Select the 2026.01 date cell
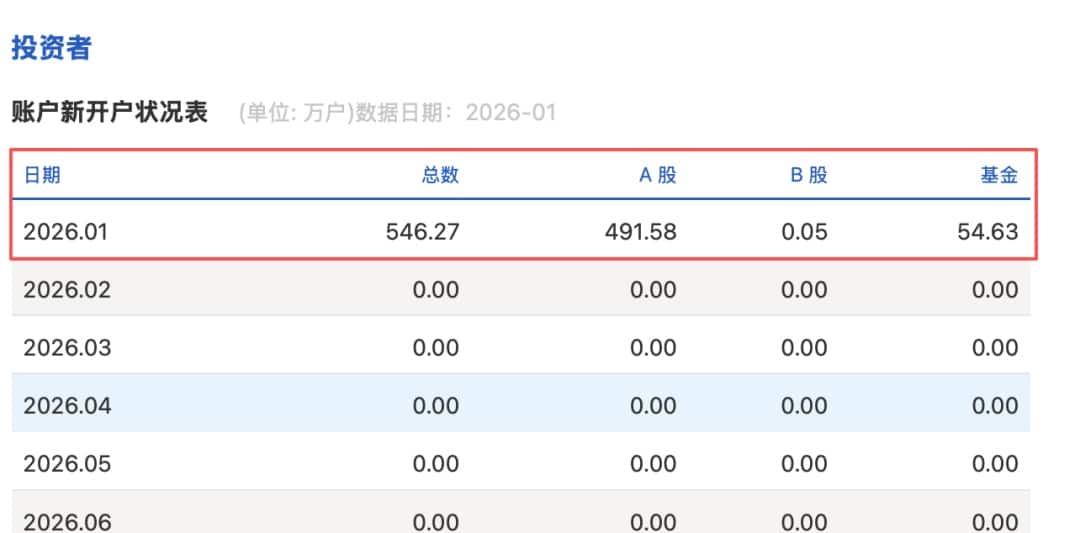Image resolution: width=1080 pixels, height=533 pixels. [x=65, y=232]
